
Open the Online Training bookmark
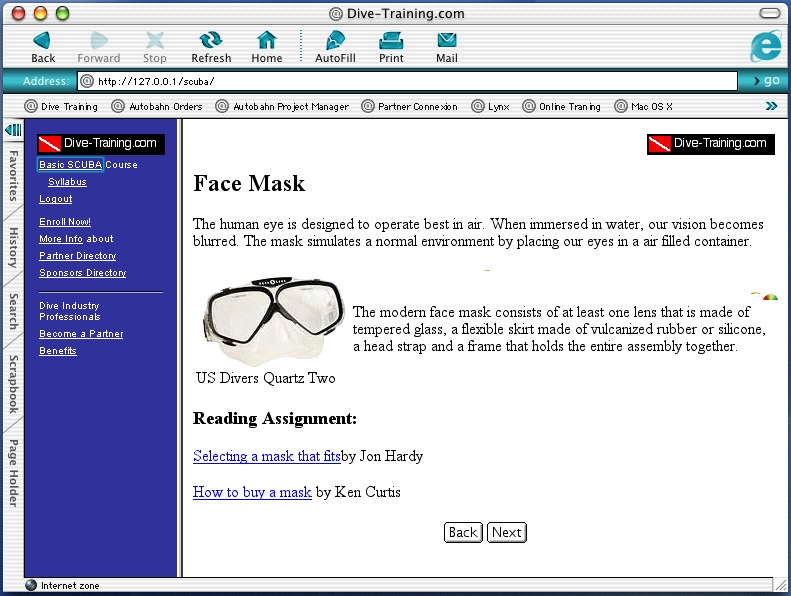(561, 106)
